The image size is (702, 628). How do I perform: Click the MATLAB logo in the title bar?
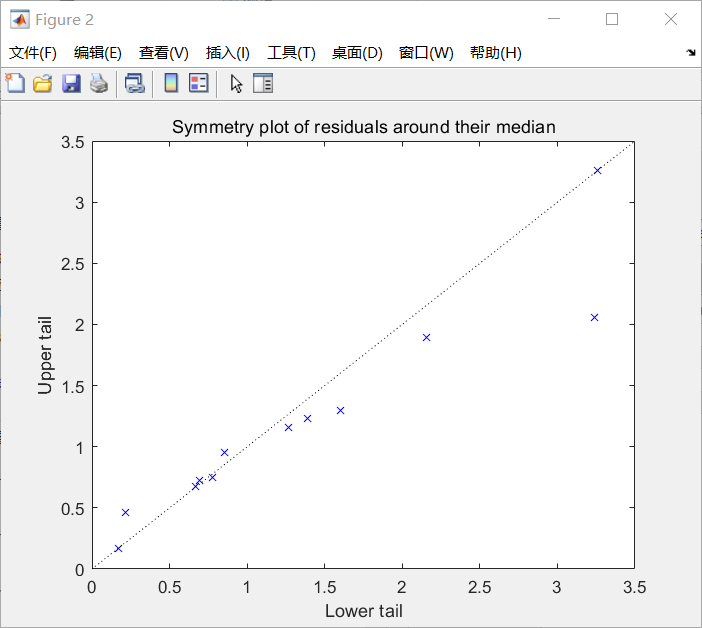click(19, 19)
